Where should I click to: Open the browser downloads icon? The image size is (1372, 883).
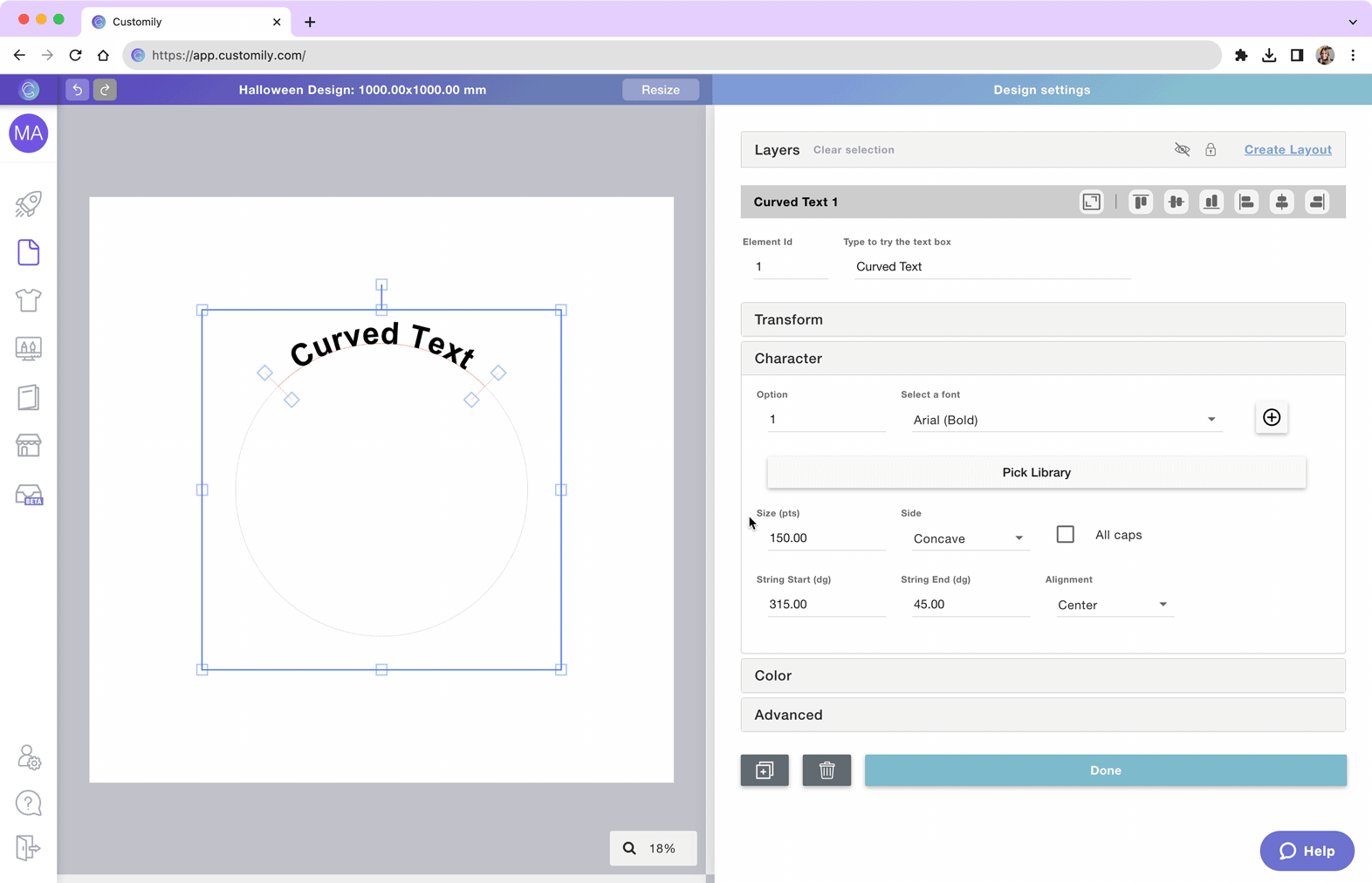(x=1269, y=55)
